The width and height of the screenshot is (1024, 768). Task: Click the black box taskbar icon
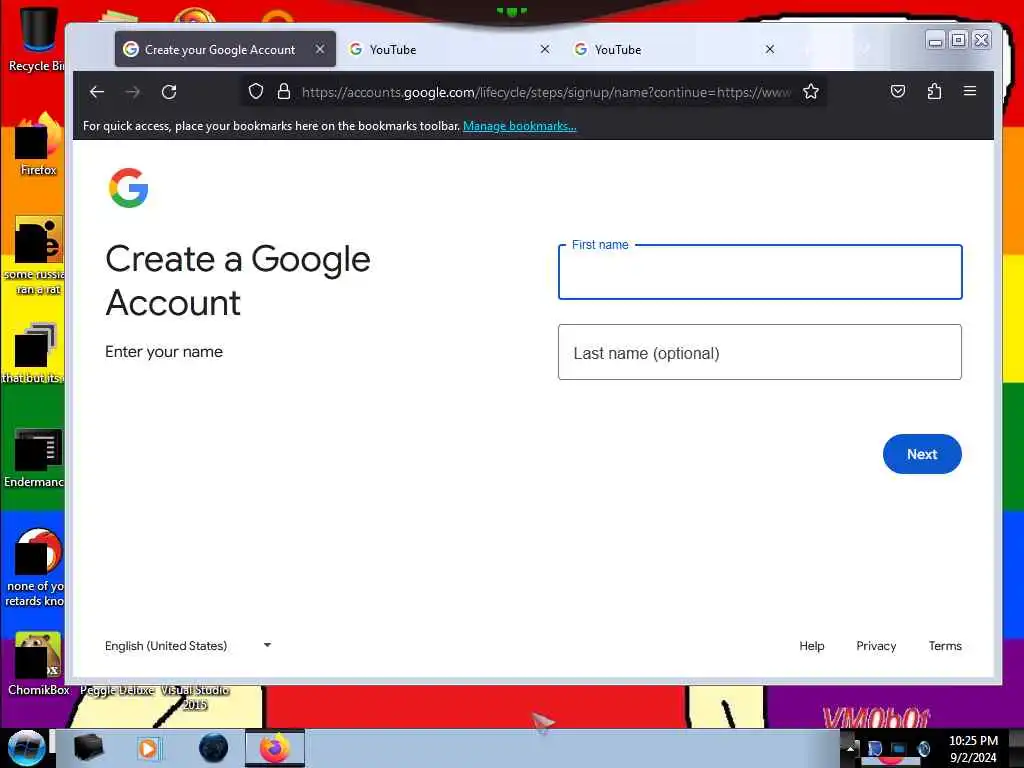(88, 748)
